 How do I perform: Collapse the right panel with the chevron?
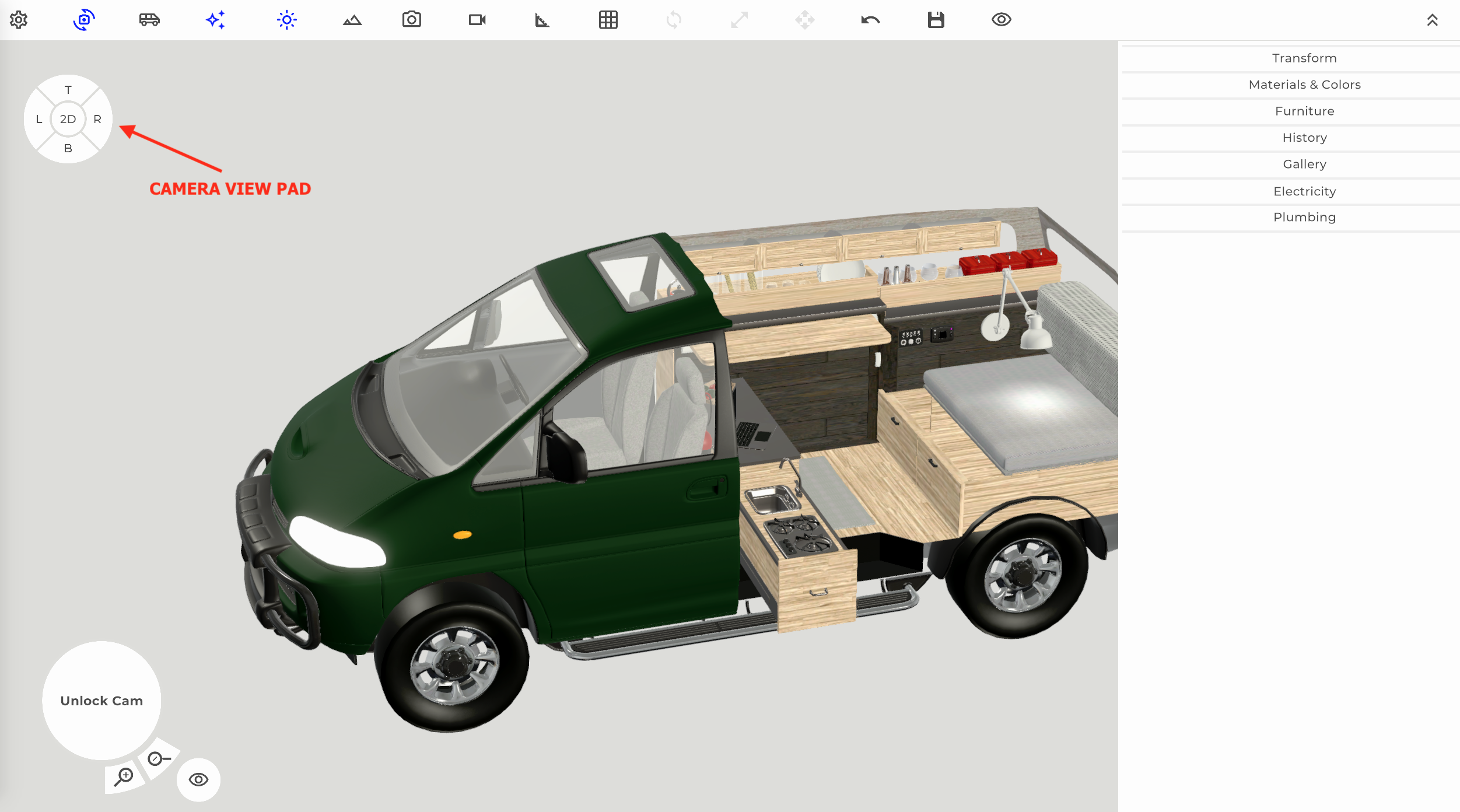[1433, 19]
